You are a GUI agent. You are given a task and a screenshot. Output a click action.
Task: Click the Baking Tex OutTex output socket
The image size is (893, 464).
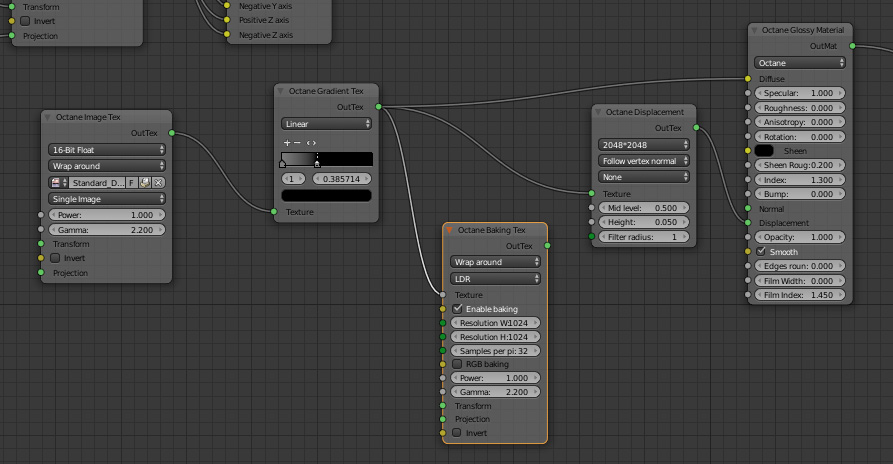point(547,246)
